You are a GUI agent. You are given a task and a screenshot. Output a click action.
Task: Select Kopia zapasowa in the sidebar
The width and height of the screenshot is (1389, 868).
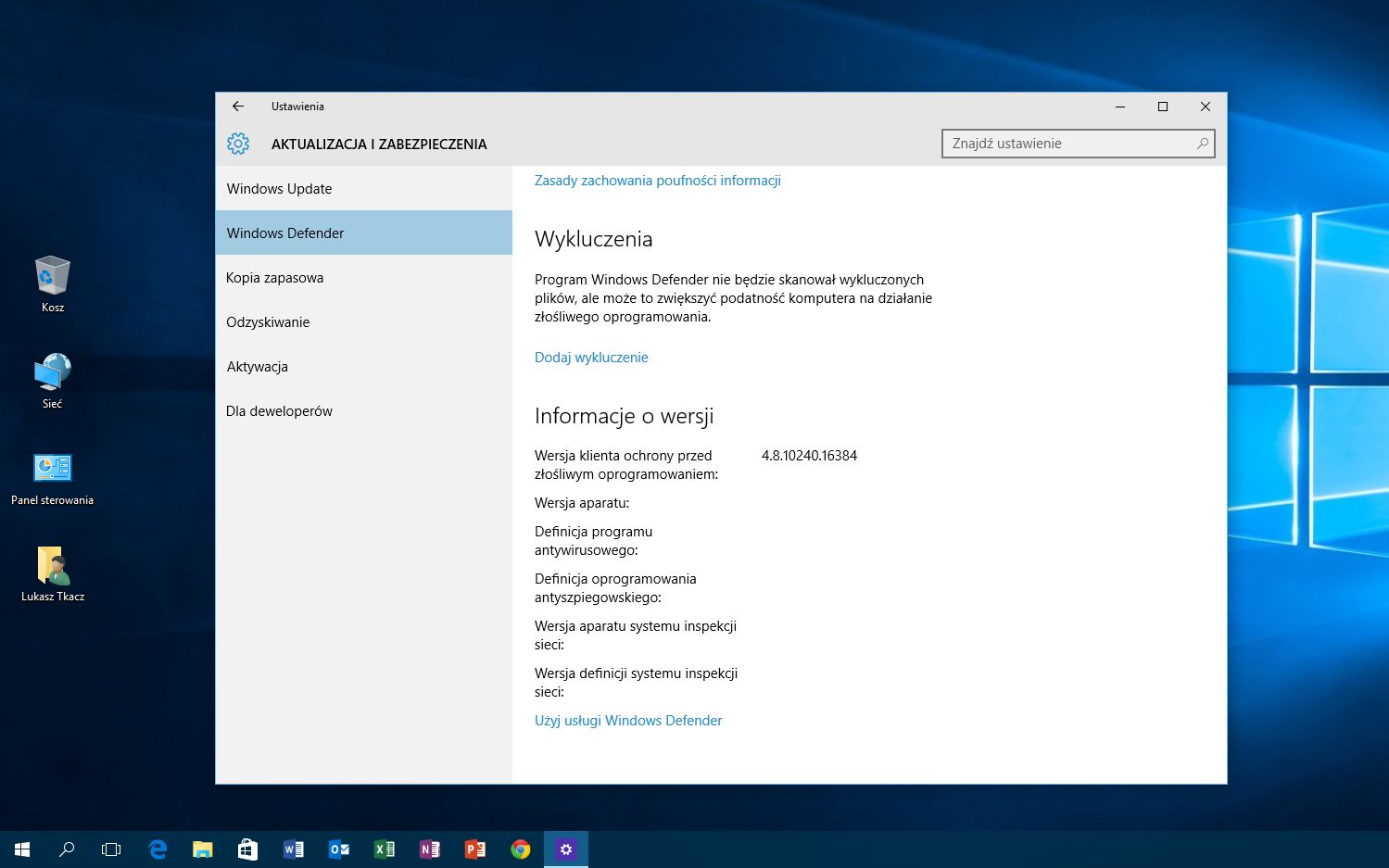(274, 278)
